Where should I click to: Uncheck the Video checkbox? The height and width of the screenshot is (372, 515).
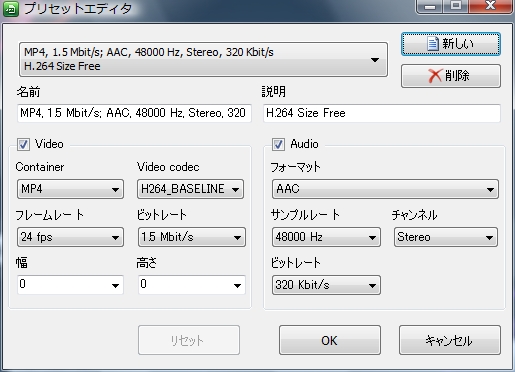click(23, 145)
